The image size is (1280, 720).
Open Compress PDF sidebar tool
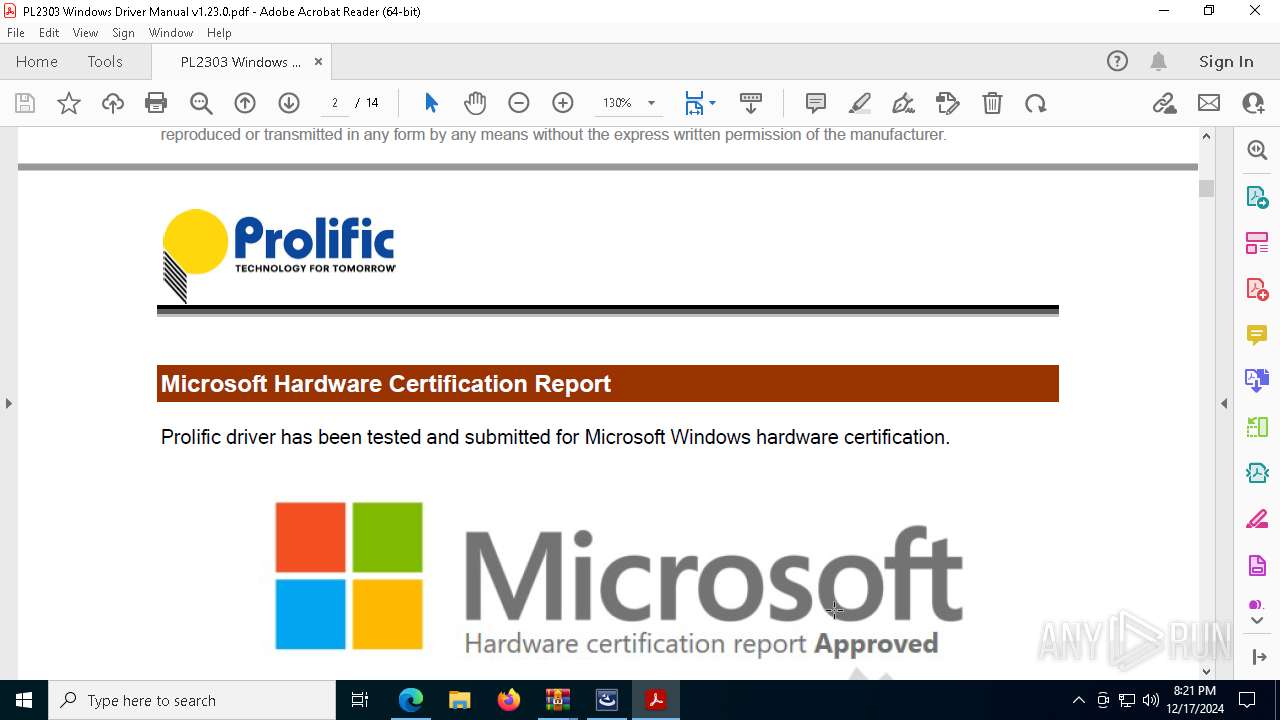pos(1257,473)
